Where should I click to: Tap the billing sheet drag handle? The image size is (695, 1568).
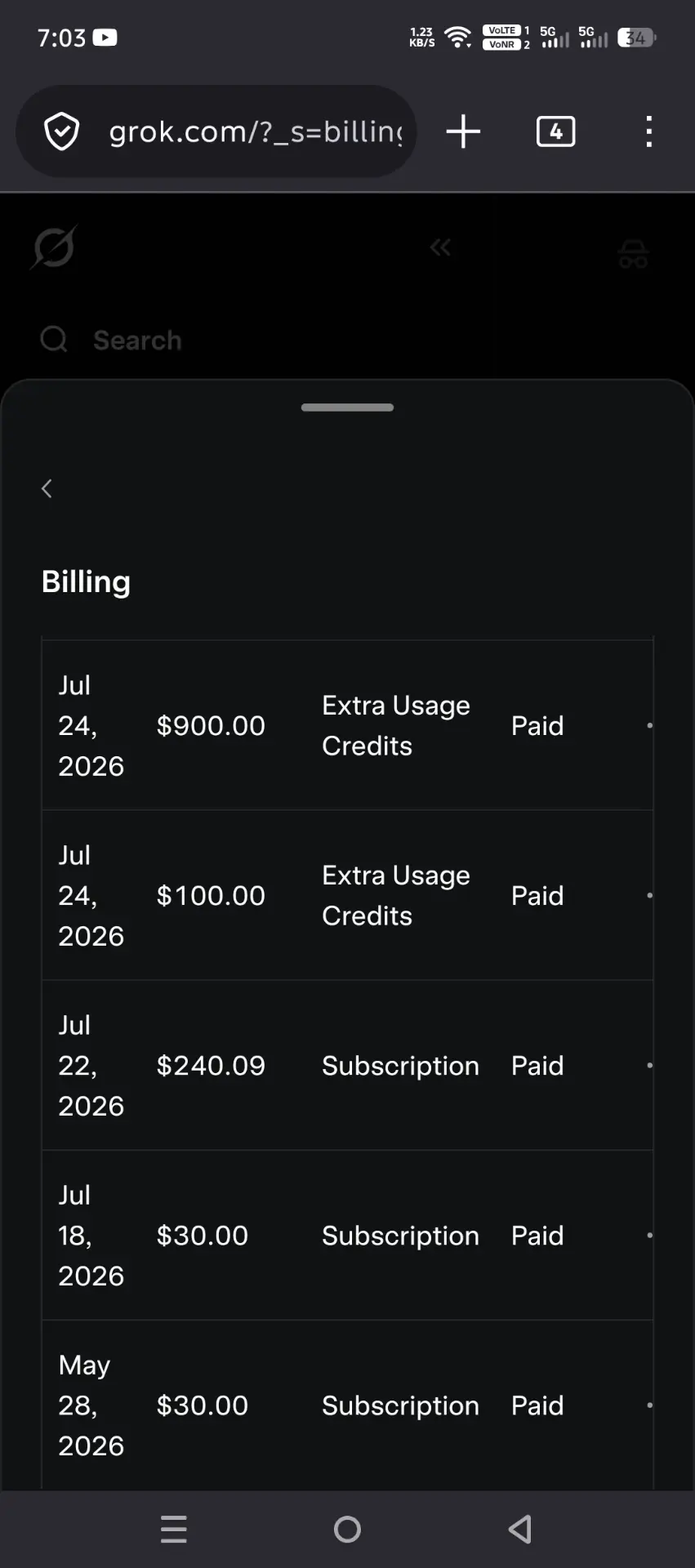pos(347,408)
